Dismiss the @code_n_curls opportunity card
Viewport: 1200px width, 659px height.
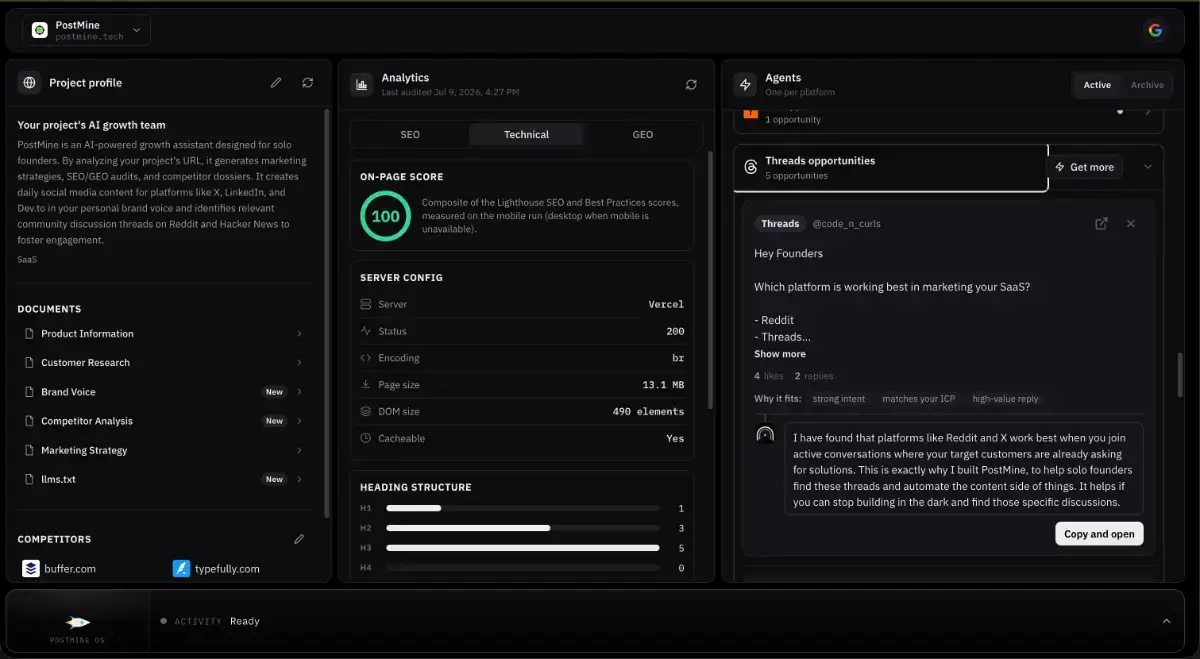click(x=1131, y=224)
